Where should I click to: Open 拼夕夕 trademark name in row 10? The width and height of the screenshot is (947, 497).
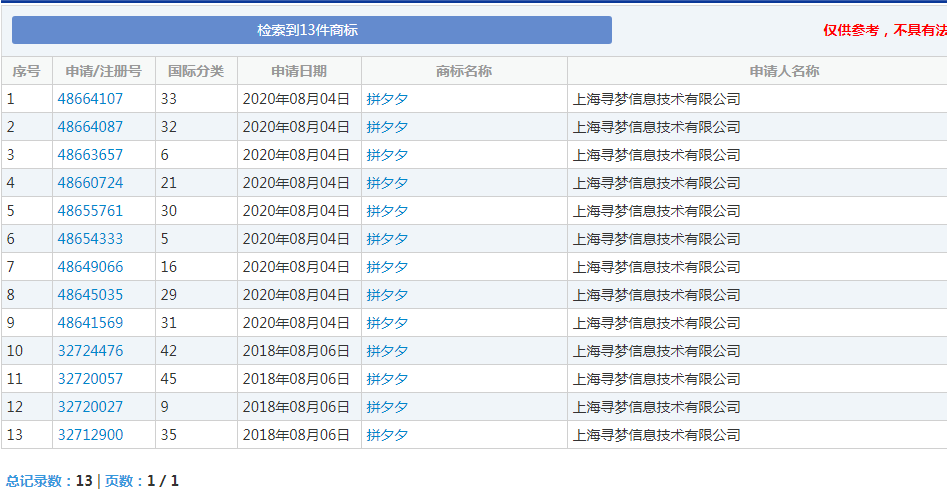point(387,351)
